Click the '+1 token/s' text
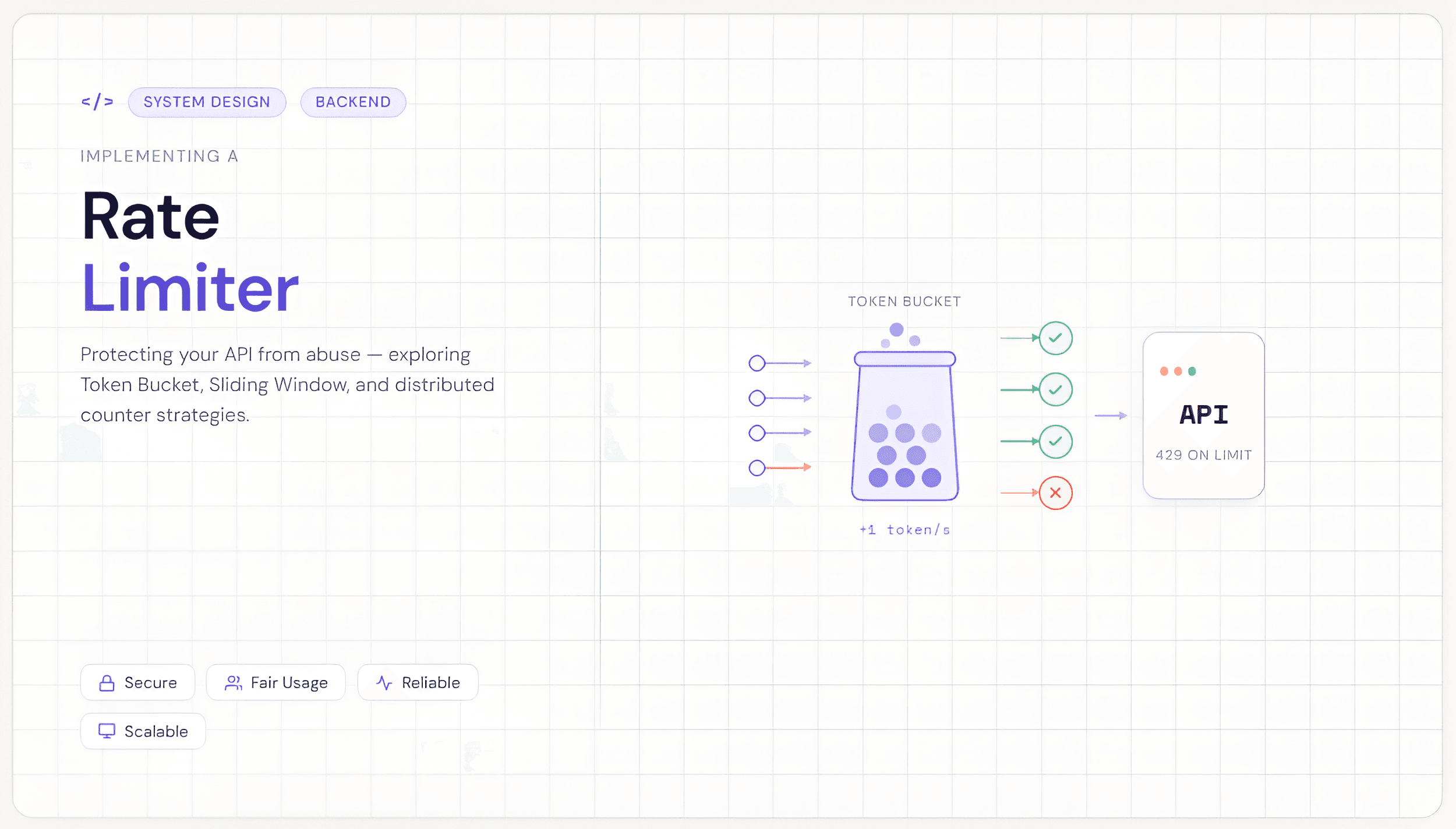Screen dimensions: 1456x829 coord(904,530)
